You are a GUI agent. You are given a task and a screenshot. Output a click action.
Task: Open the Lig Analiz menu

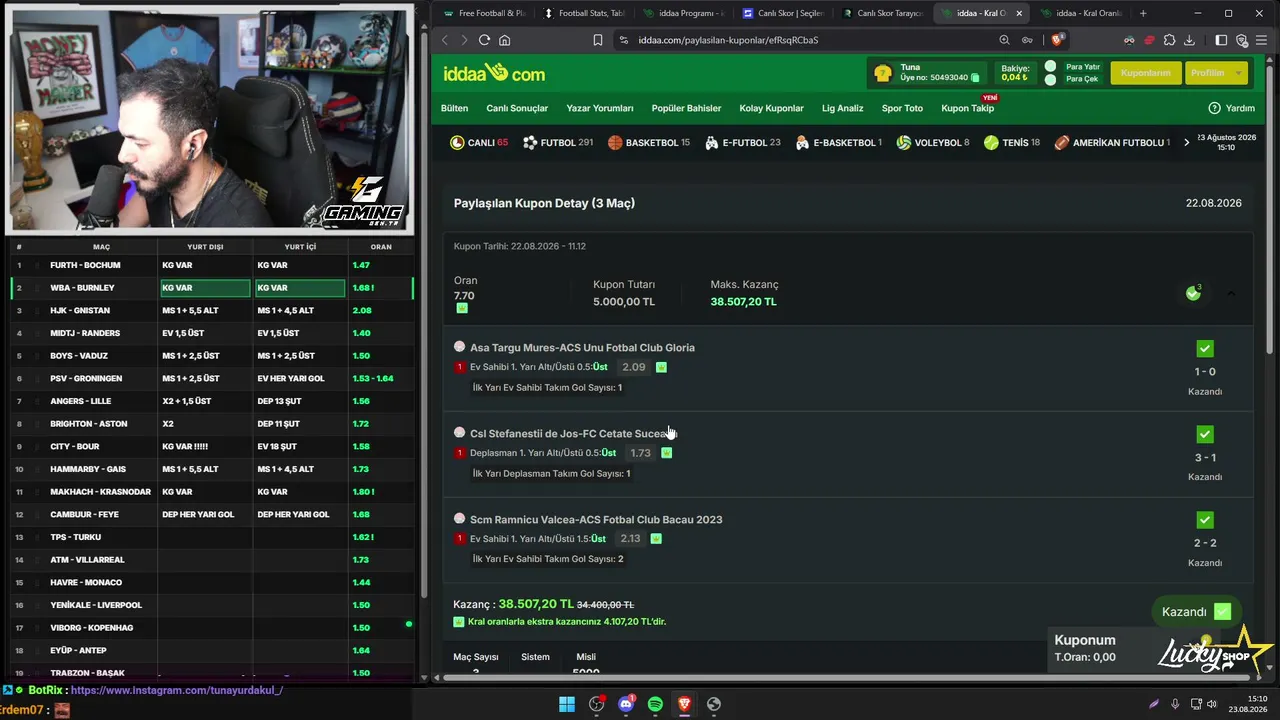pos(843,108)
